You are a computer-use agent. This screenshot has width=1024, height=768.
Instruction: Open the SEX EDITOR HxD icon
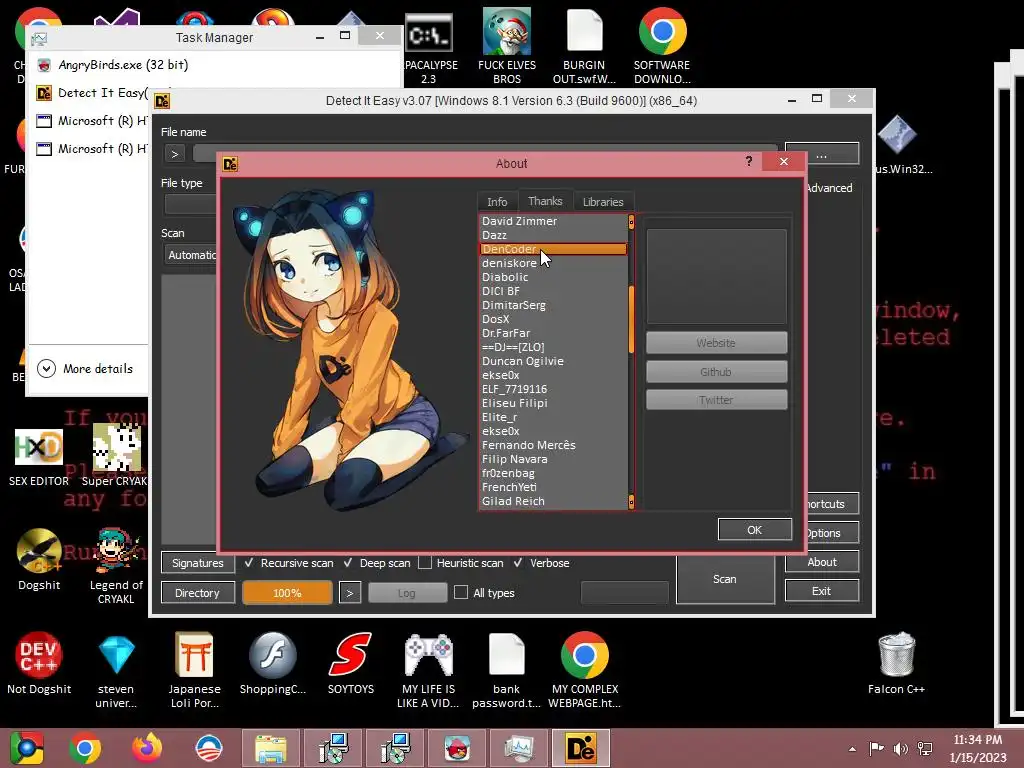[39, 457]
